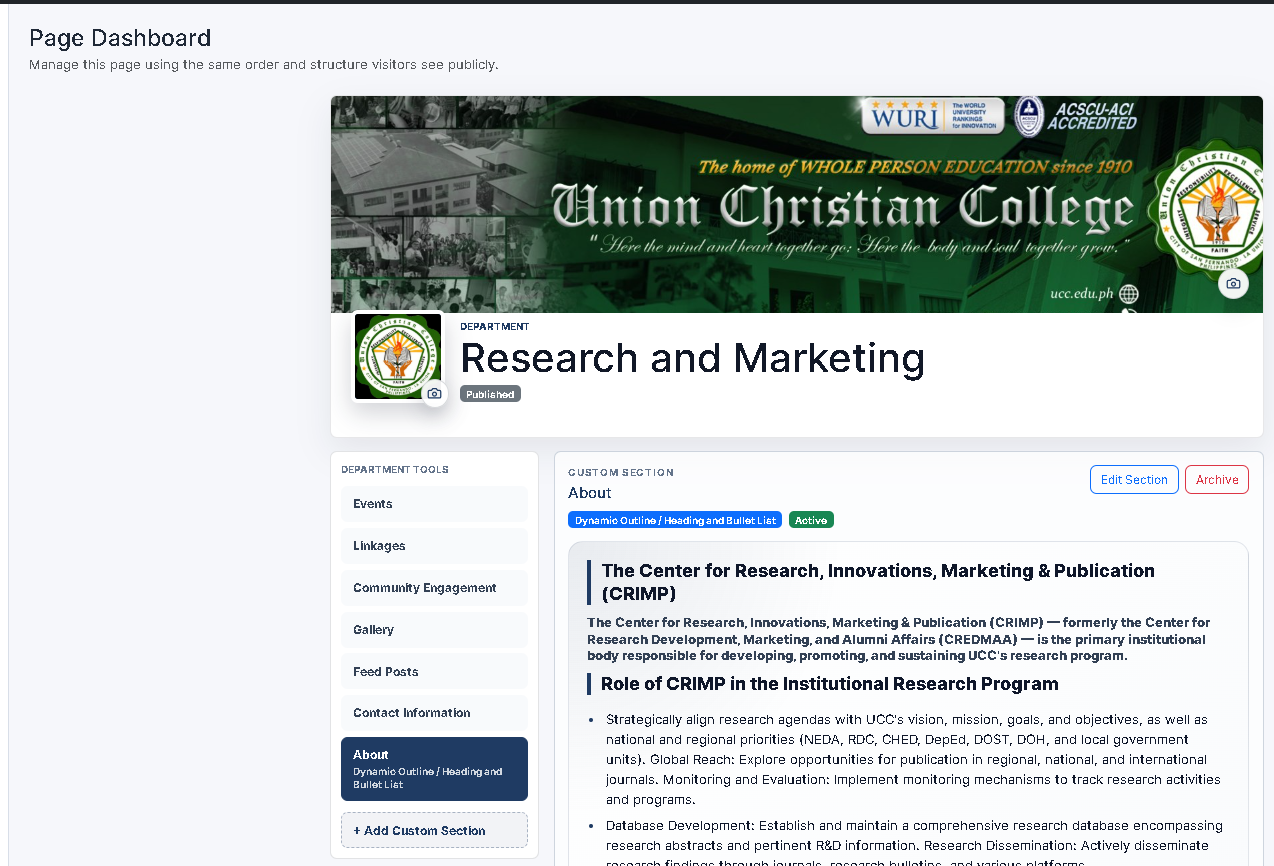Click heading 'Role of CRIMP in the Institutional Research Program'
This screenshot has width=1274, height=866.
[829, 684]
